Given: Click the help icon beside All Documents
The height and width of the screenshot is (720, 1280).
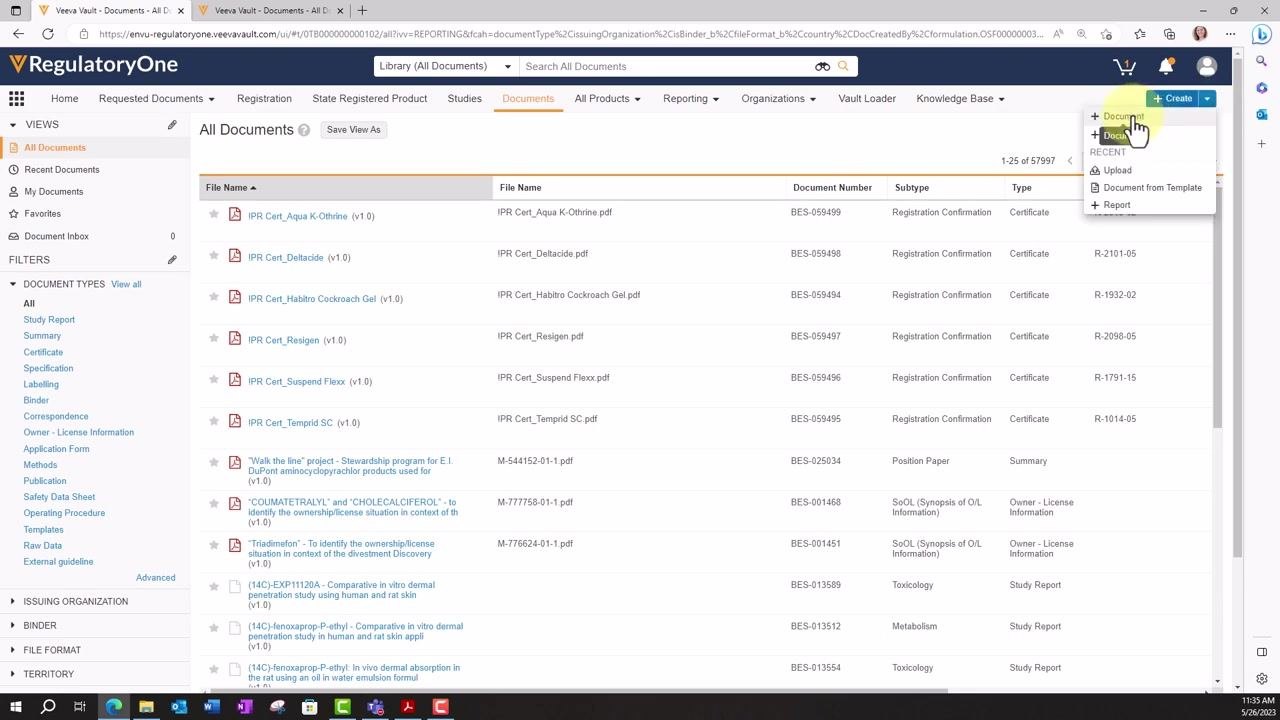Looking at the screenshot, I should click(x=304, y=130).
